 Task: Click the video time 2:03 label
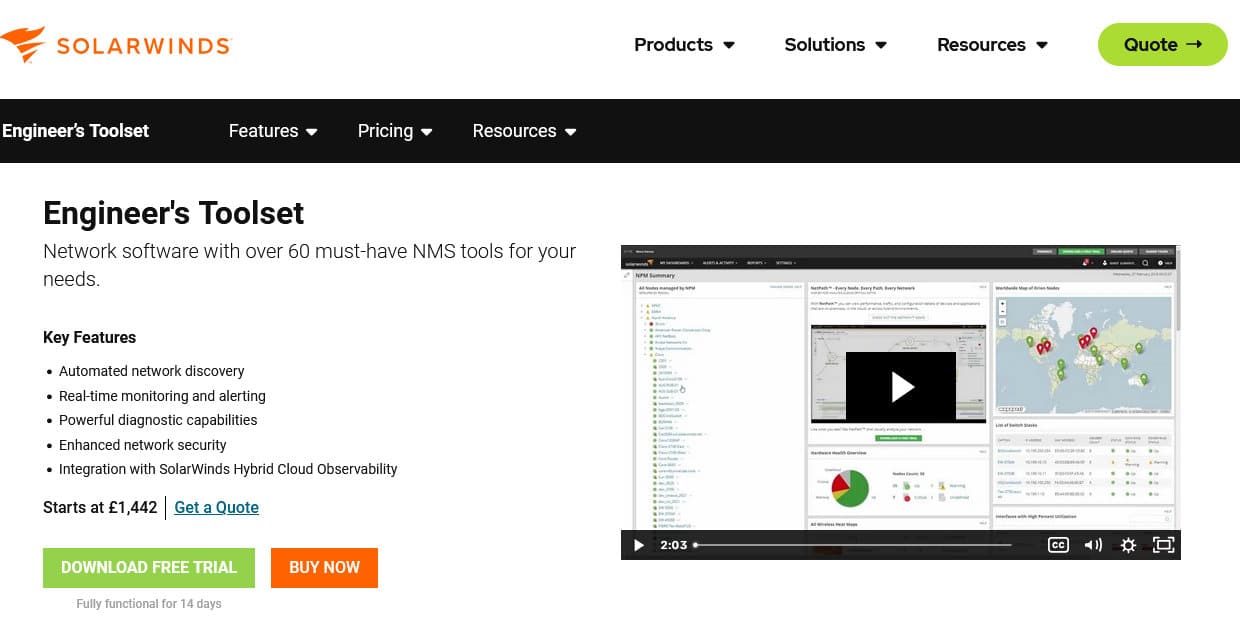[x=673, y=545]
